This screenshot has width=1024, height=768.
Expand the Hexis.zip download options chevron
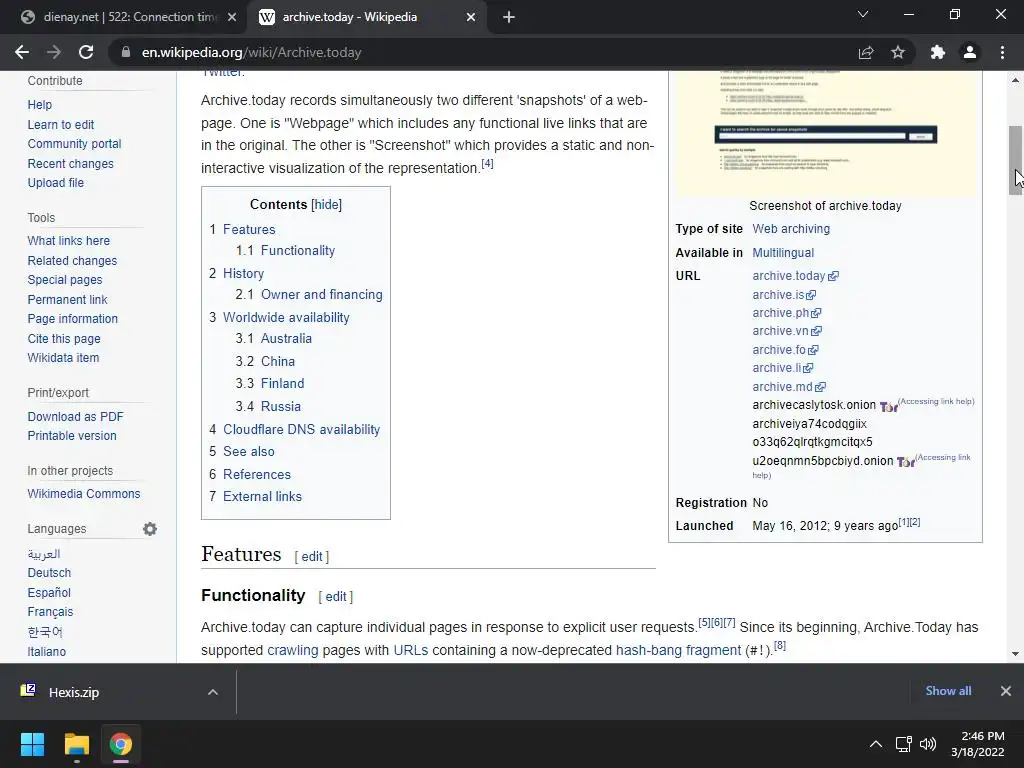(x=213, y=692)
